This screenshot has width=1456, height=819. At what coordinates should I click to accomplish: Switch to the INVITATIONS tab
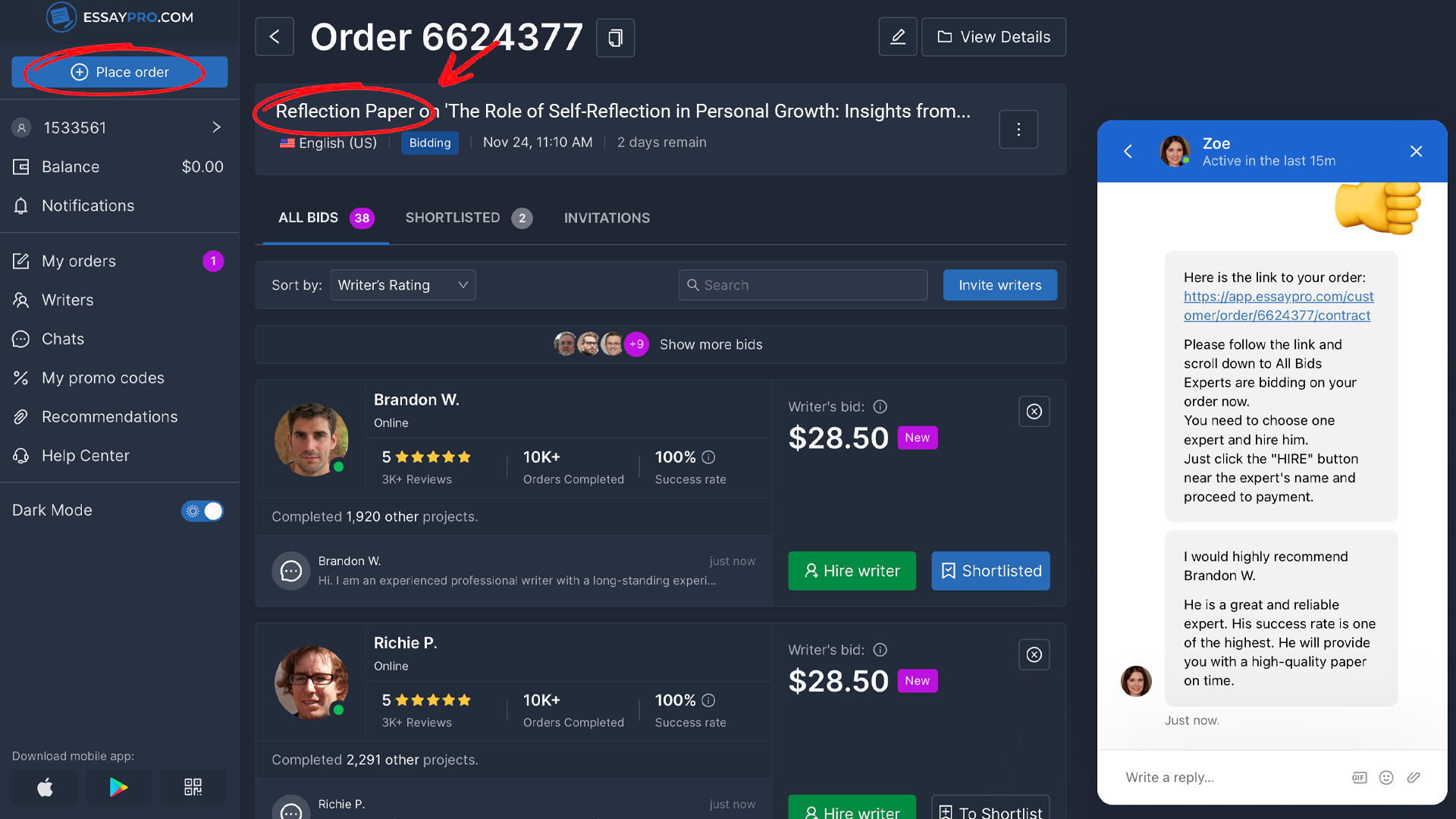pyautogui.click(x=607, y=218)
